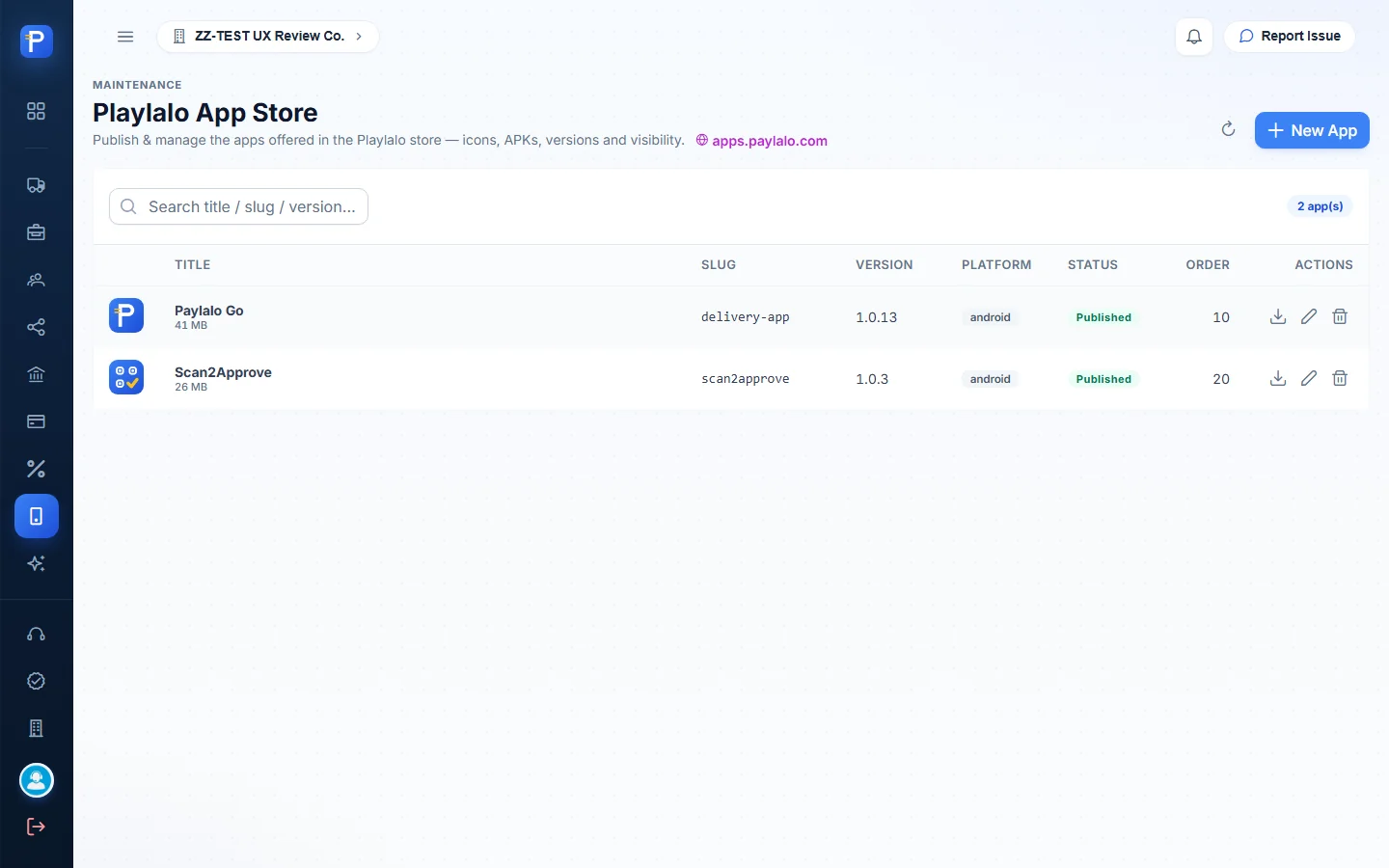The width and height of the screenshot is (1389, 868).
Task: Click the New App button
Action: pyautogui.click(x=1312, y=130)
